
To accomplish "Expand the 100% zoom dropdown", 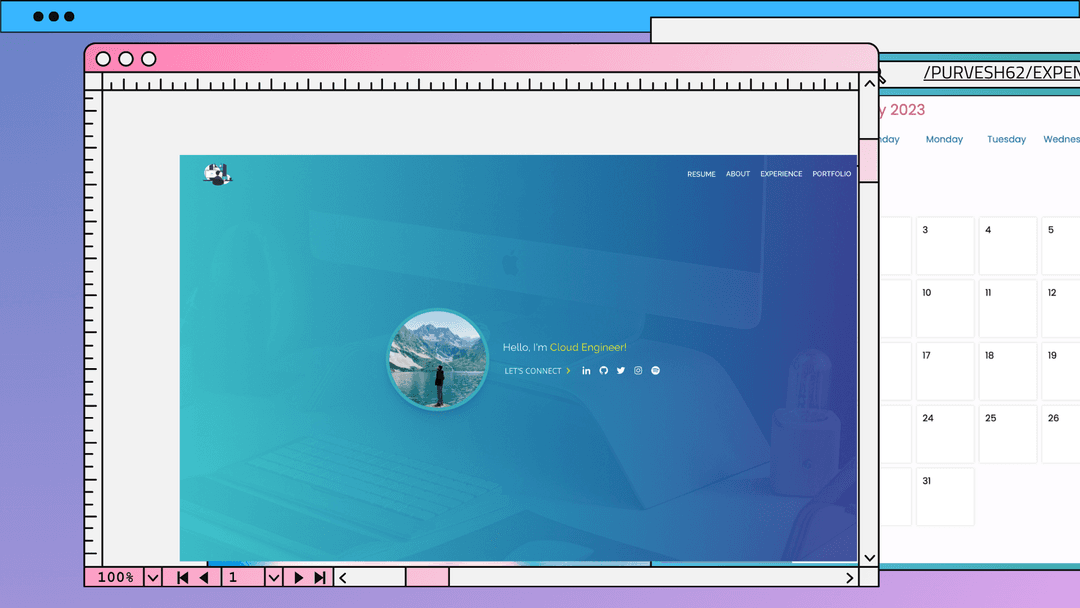I will [x=153, y=577].
